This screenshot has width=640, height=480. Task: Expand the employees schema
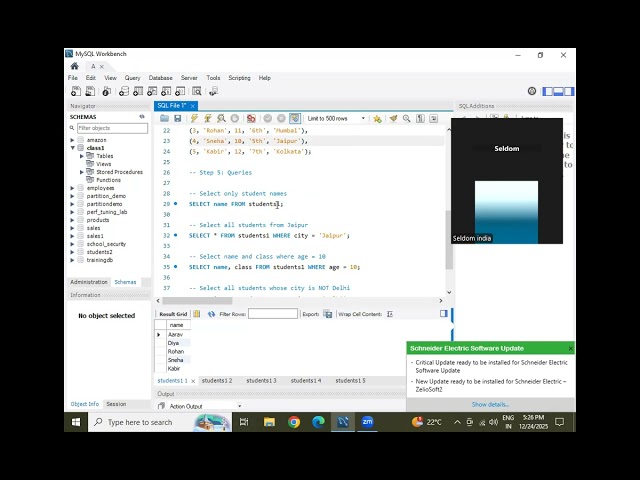point(72,188)
